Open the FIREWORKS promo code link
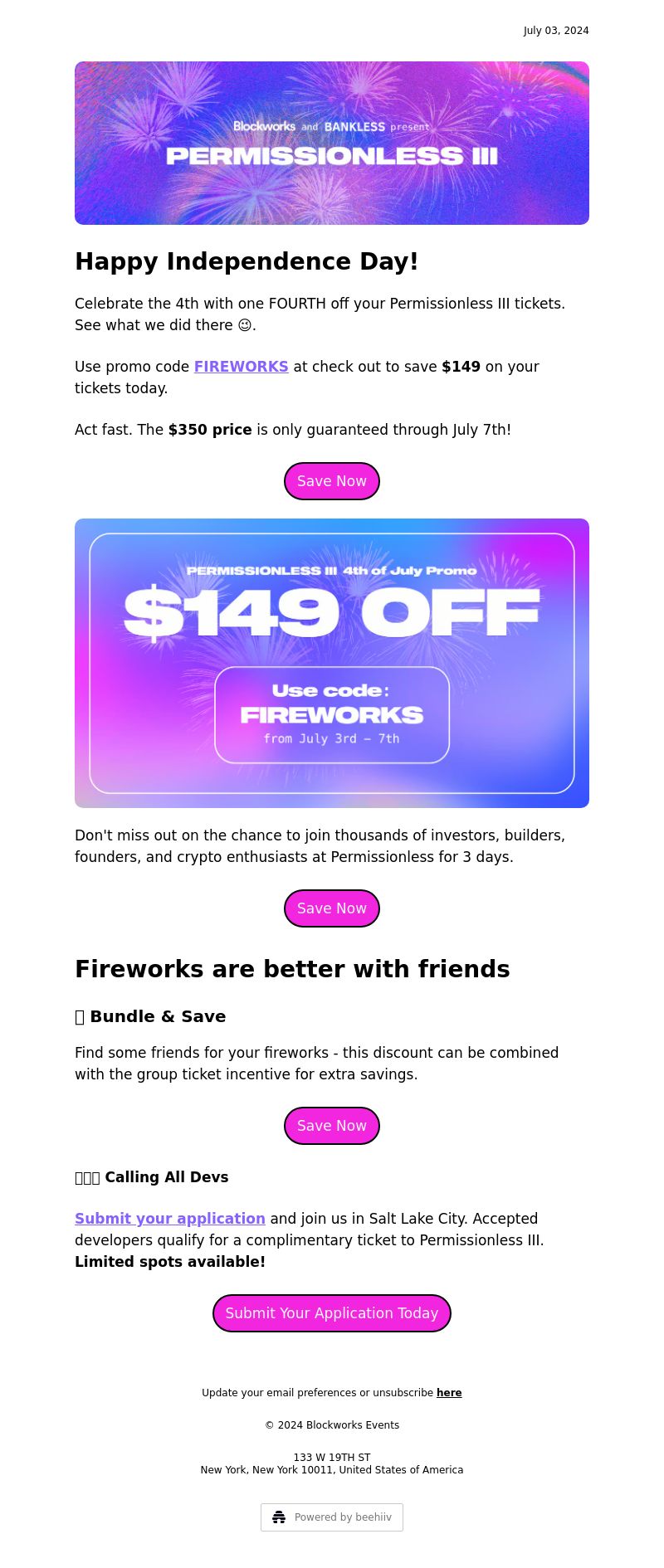Image resolution: width=664 pixels, height=1568 pixels. (242, 367)
